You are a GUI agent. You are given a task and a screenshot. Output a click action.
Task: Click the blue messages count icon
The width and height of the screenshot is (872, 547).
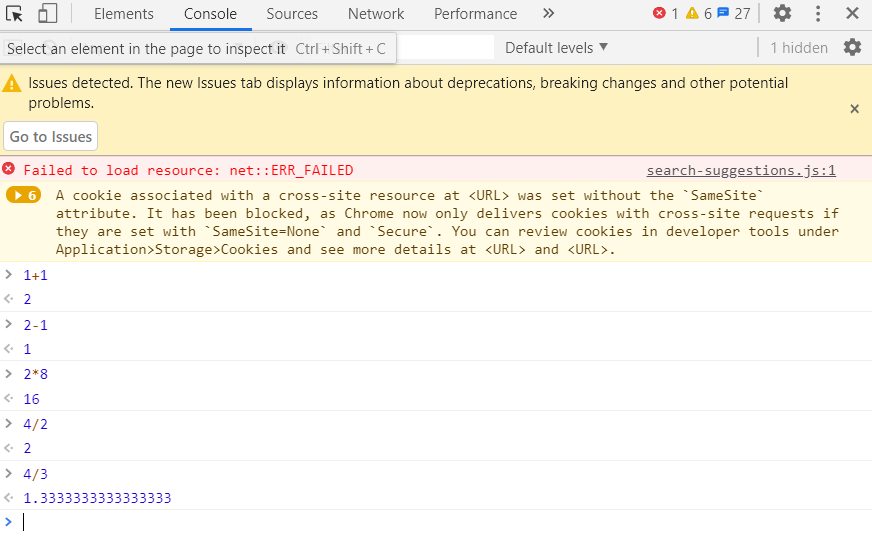[723, 13]
